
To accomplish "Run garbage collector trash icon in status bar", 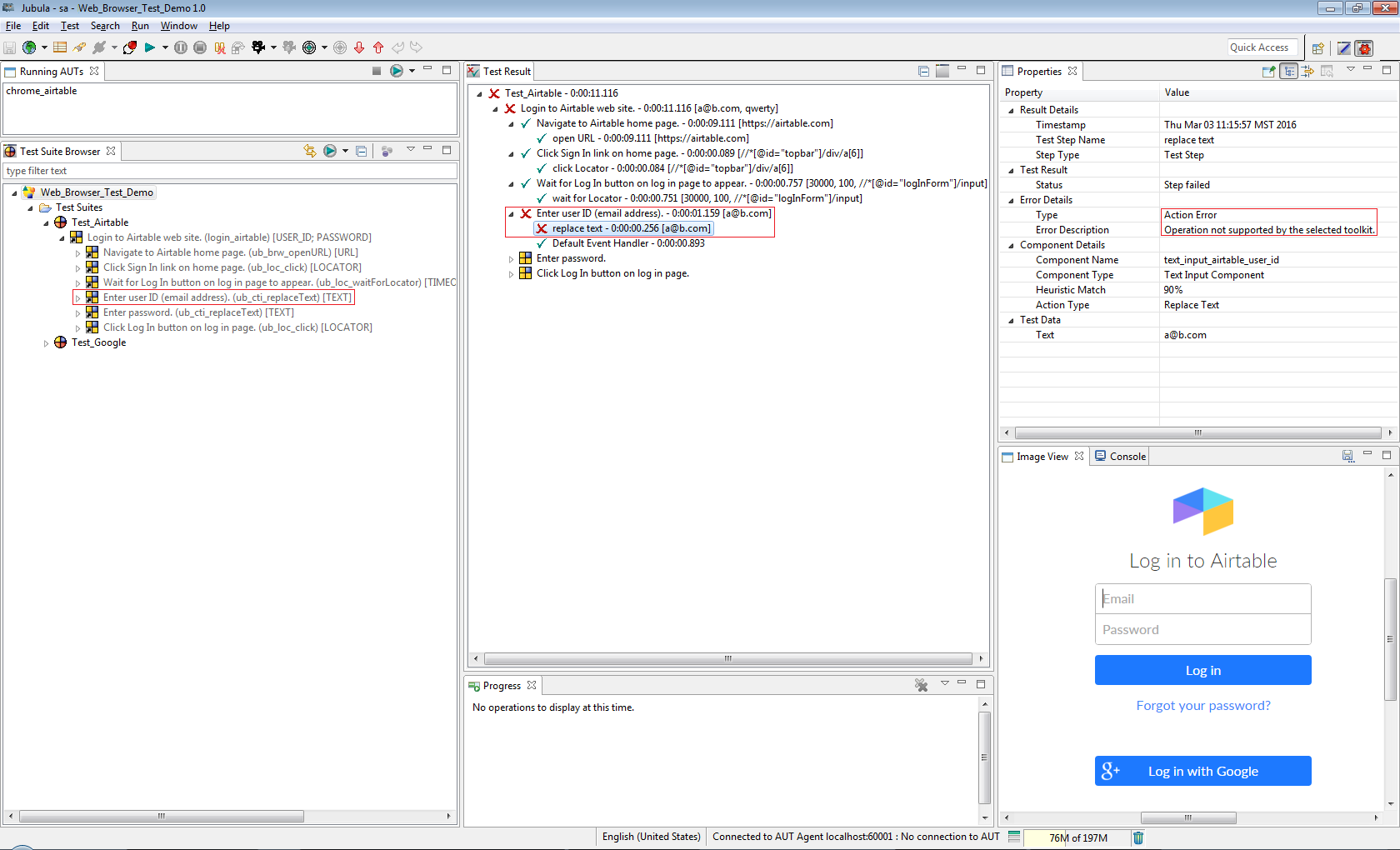I will click(x=1138, y=837).
